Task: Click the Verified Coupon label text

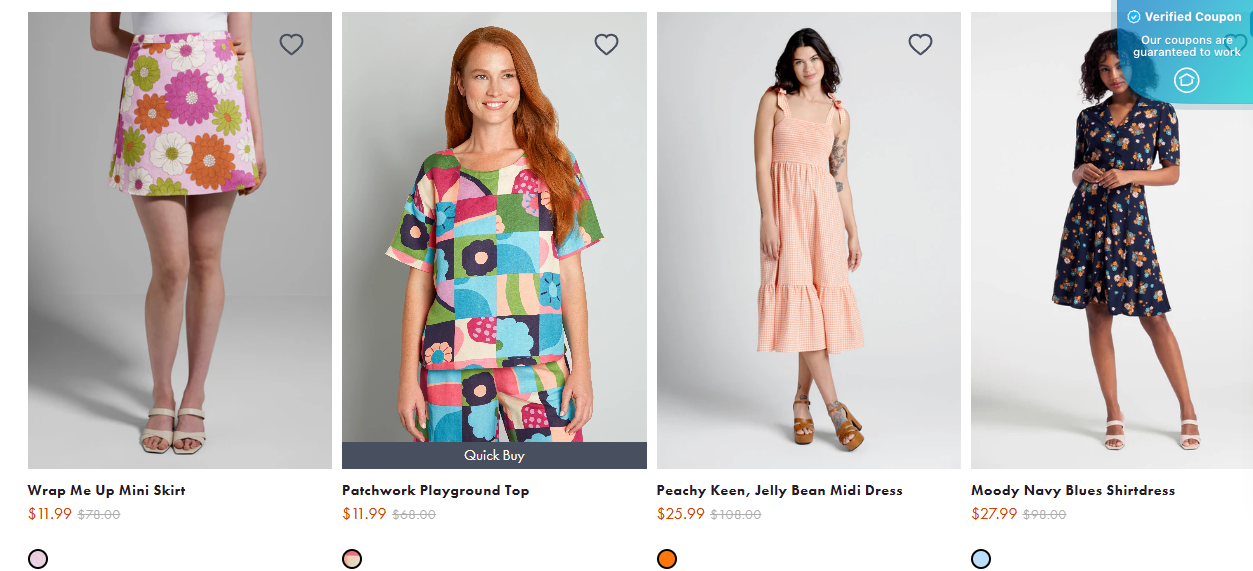Action: 1193,17
